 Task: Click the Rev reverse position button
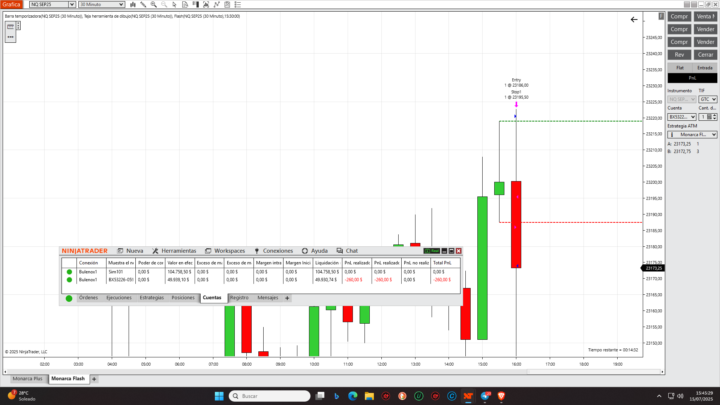[x=679, y=55]
